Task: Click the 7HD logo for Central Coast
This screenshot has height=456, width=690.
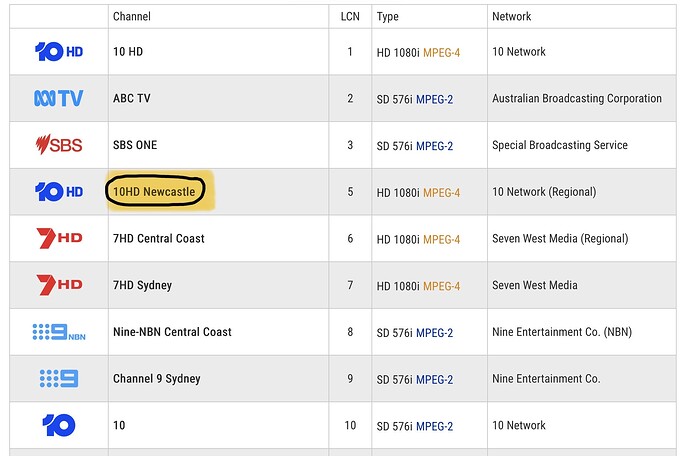Action: [x=58, y=238]
